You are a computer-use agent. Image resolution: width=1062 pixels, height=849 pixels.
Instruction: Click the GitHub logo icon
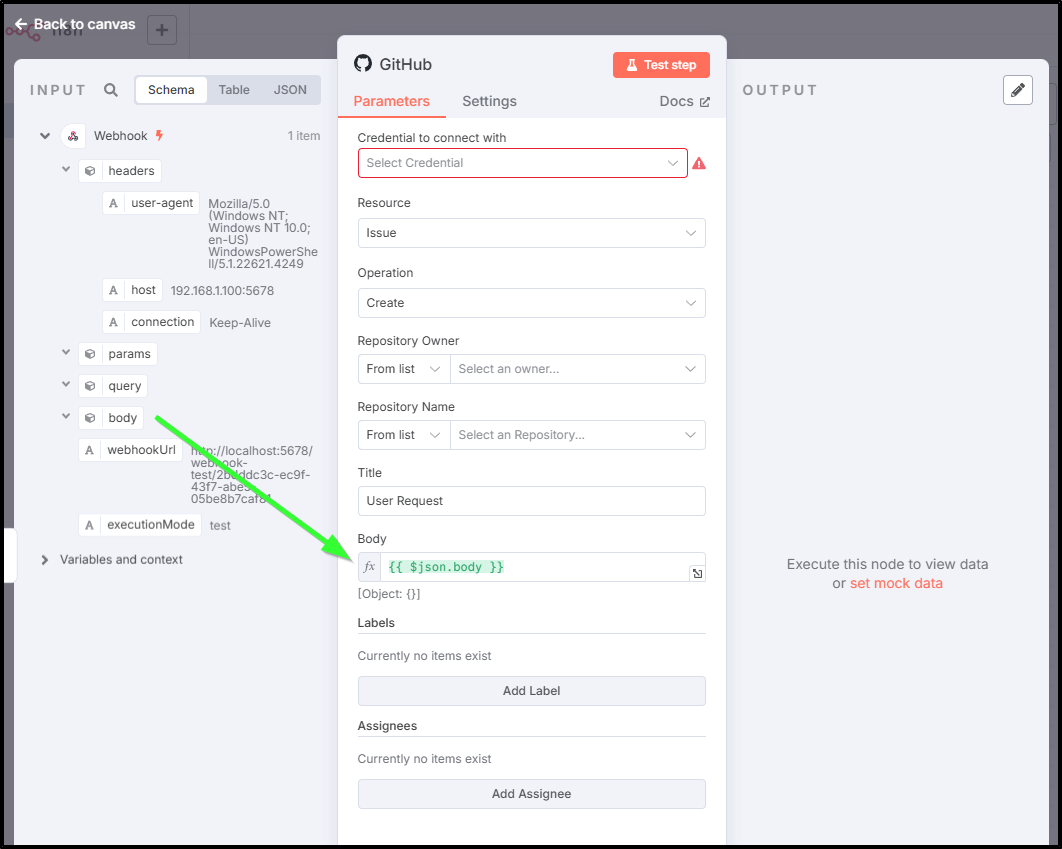(x=363, y=64)
